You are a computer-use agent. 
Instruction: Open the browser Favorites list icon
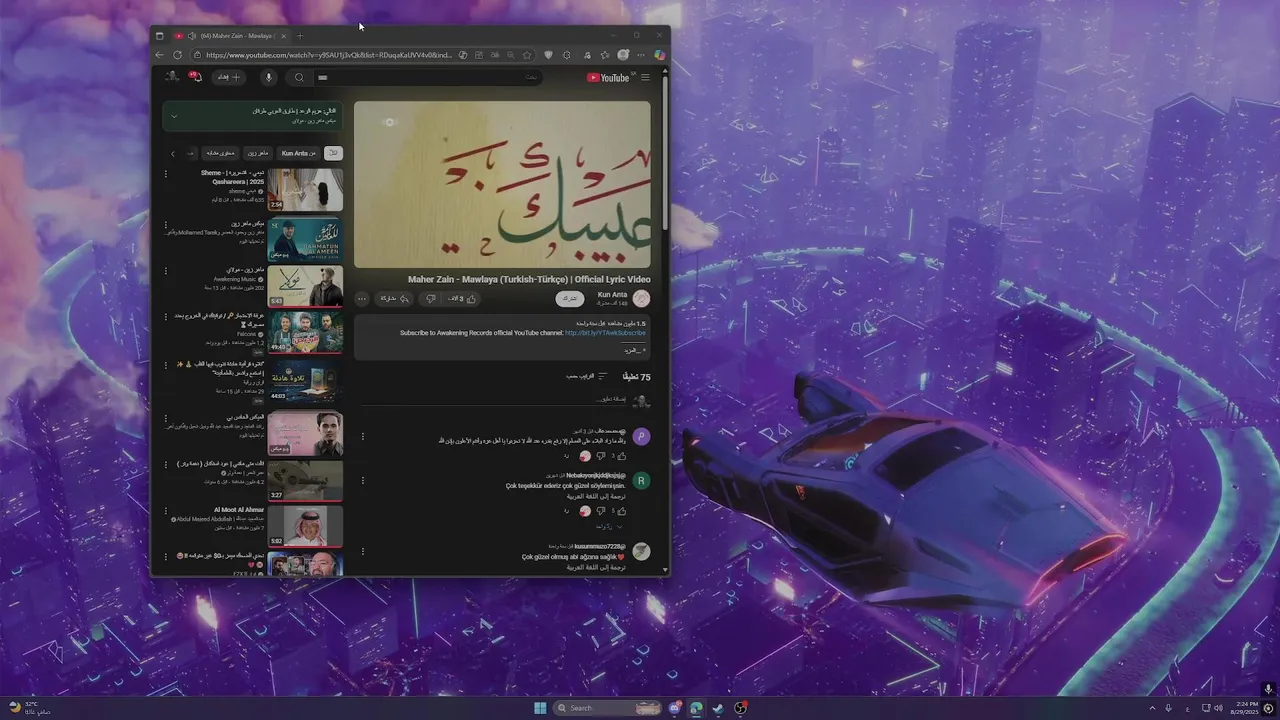tap(604, 55)
